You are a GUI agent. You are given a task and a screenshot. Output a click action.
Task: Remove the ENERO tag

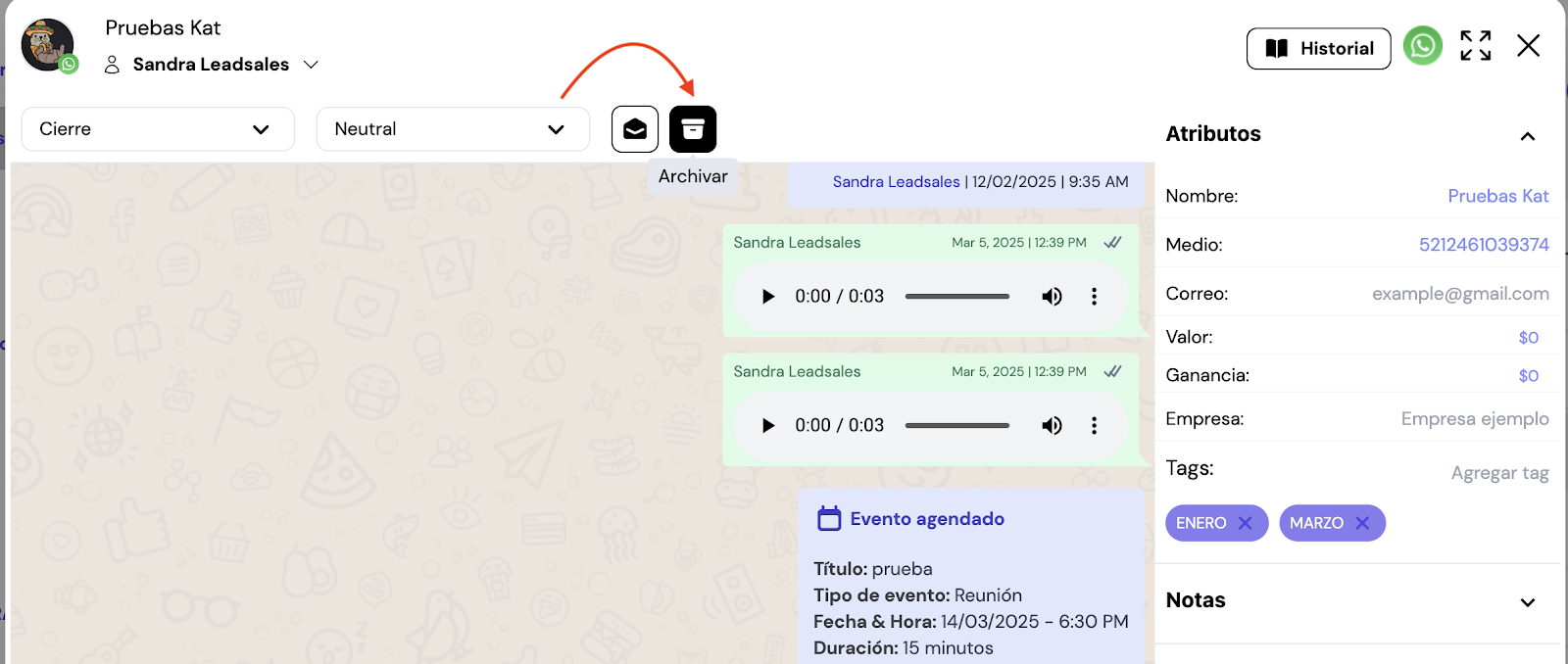point(1245,523)
